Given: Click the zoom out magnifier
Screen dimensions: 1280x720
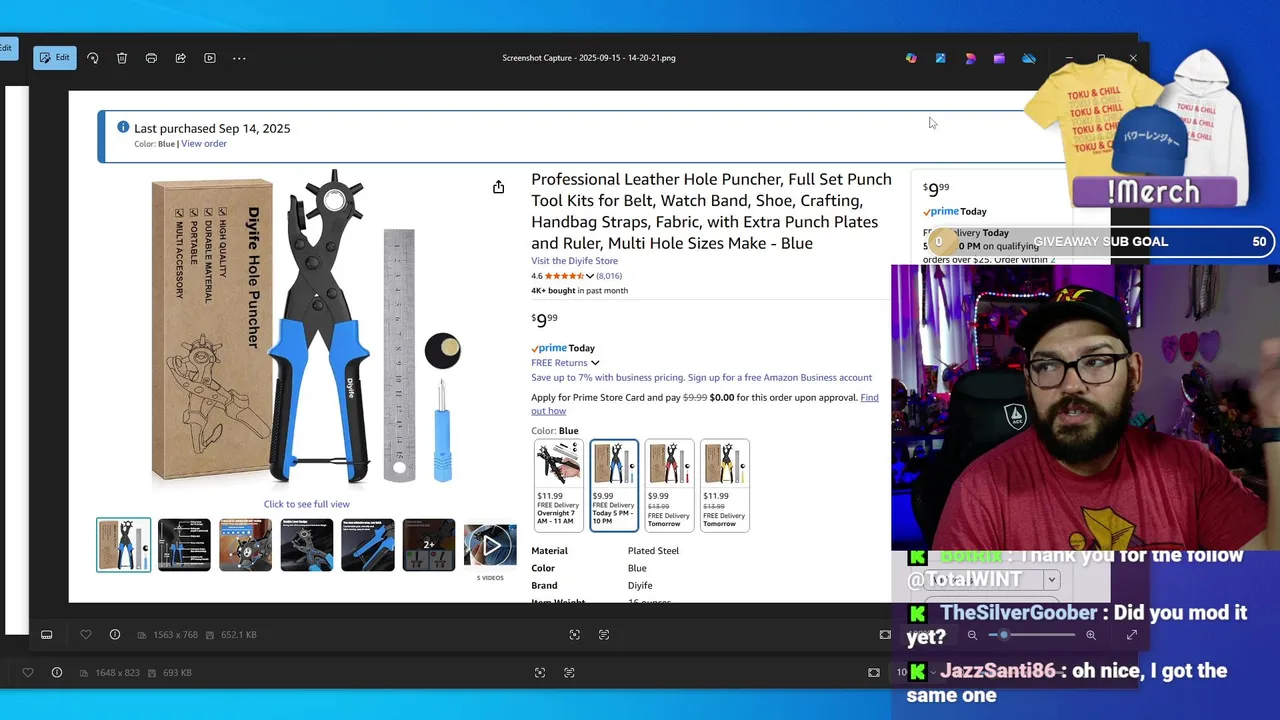Looking at the screenshot, I should point(972,635).
